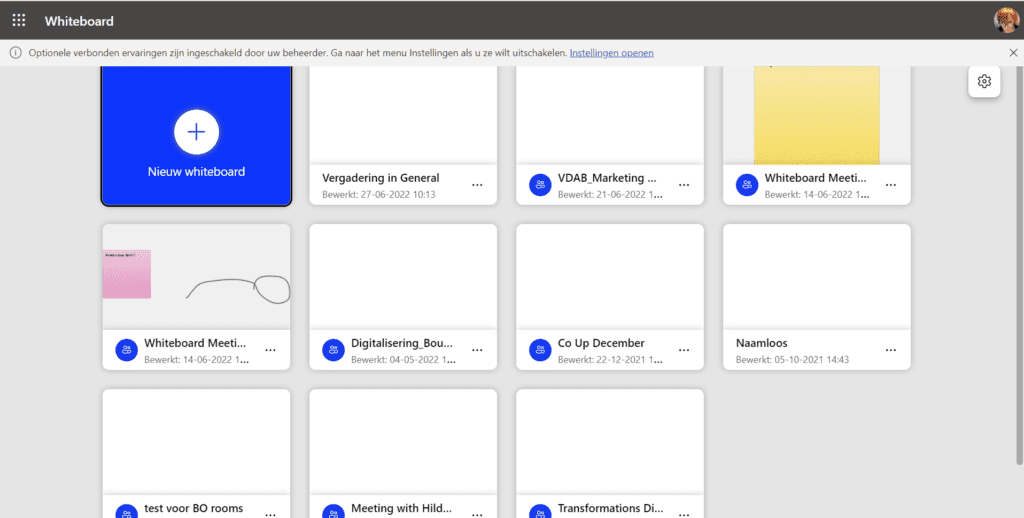Click the Digitalisering_Bou title text
The width and height of the screenshot is (1024, 518).
click(402, 343)
